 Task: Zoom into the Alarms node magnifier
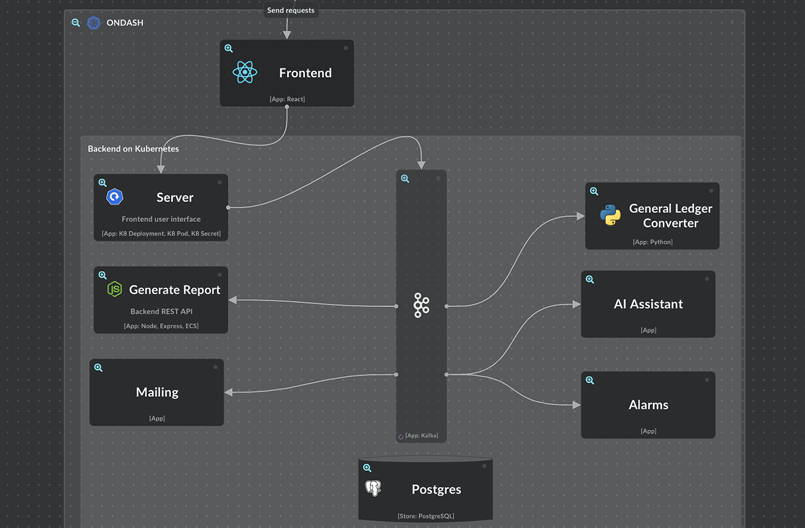click(x=590, y=380)
